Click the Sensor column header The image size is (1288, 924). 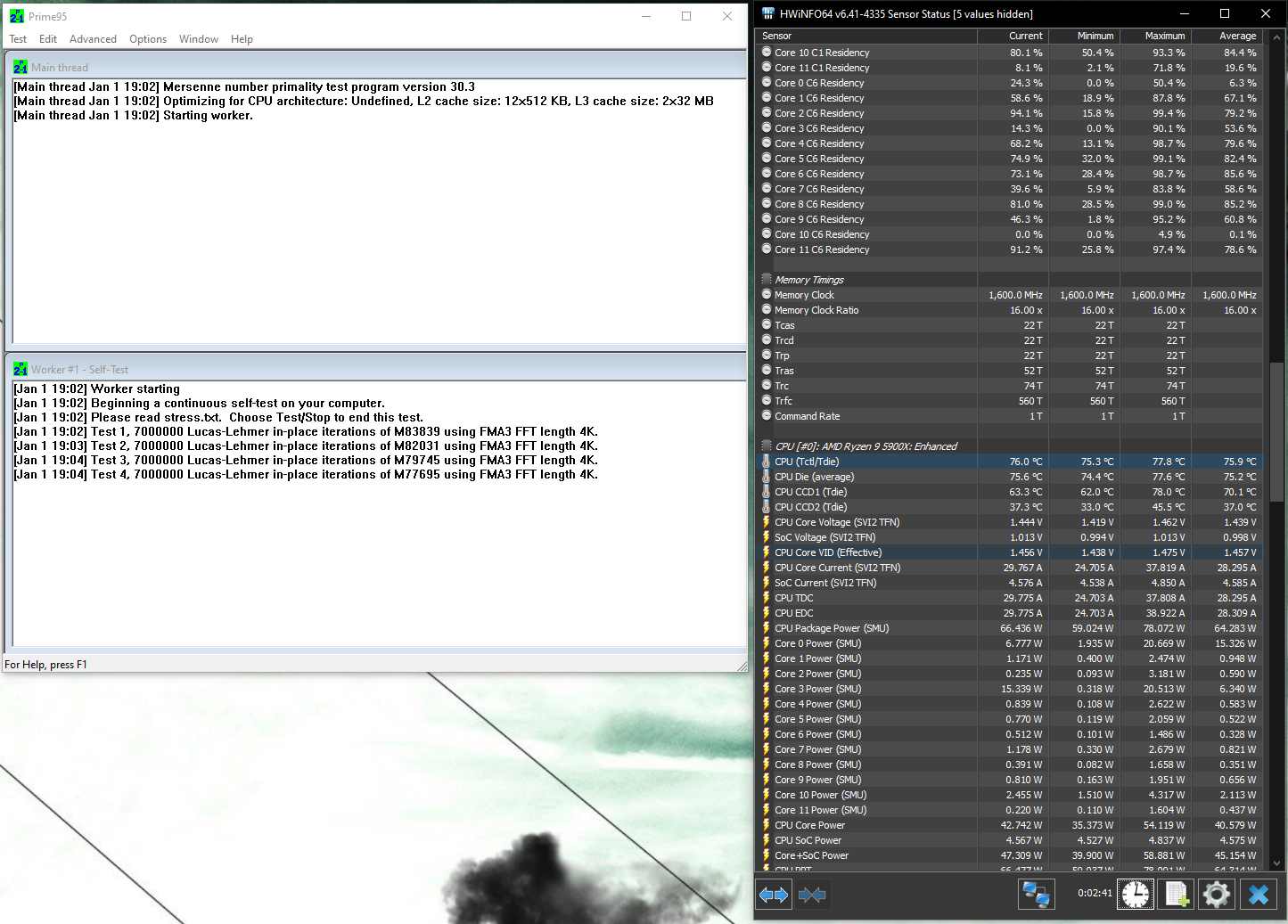pyautogui.click(x=866, y=36)
